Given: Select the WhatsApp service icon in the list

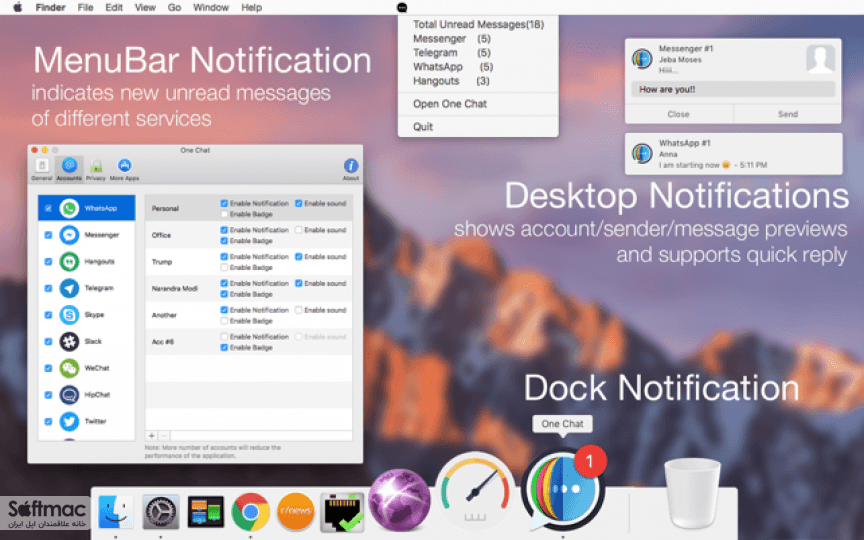Looking at the screenshot, I should (x=69, y=208).
